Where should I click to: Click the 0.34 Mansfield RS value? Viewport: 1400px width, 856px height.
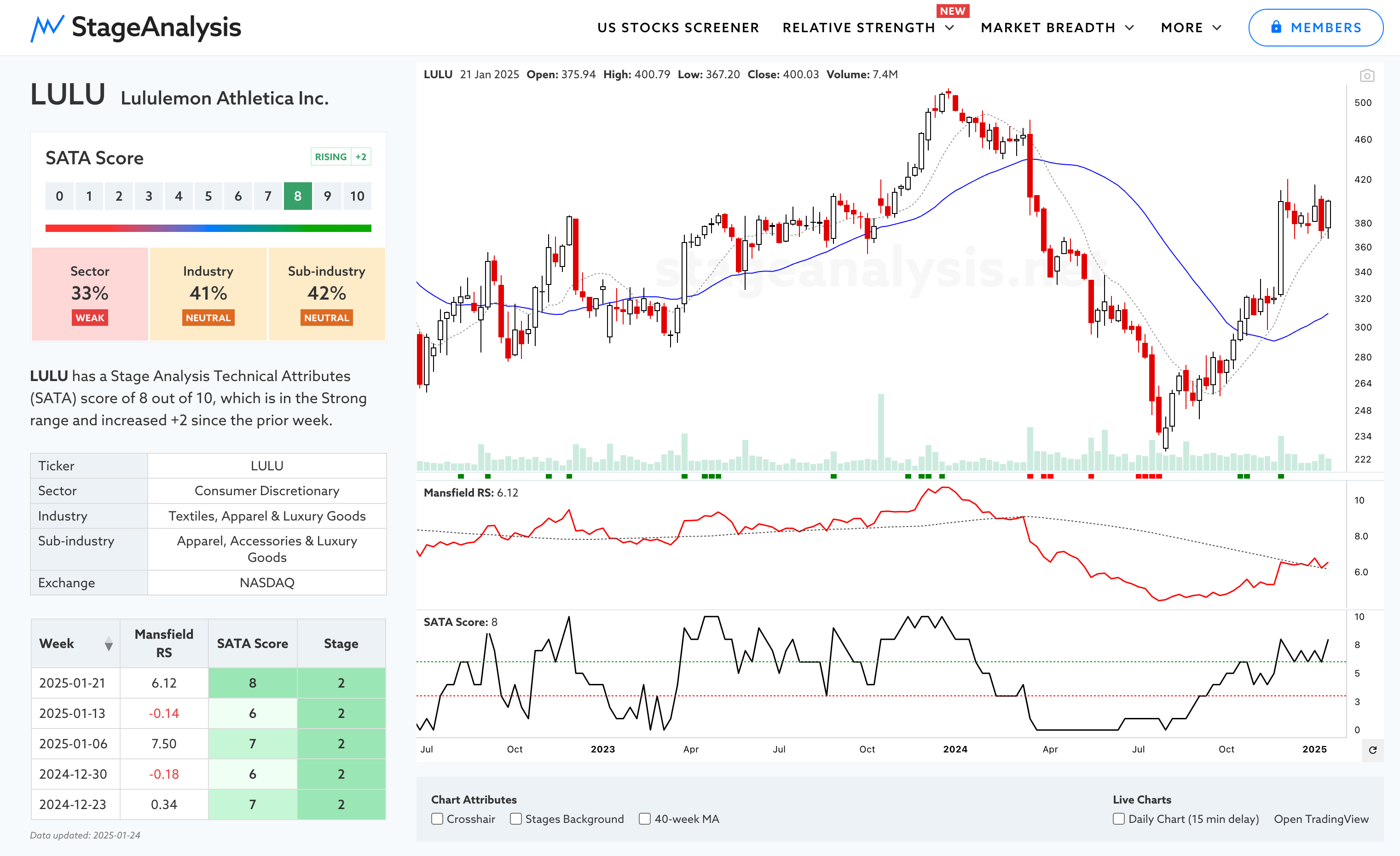[x=164, y=804]
